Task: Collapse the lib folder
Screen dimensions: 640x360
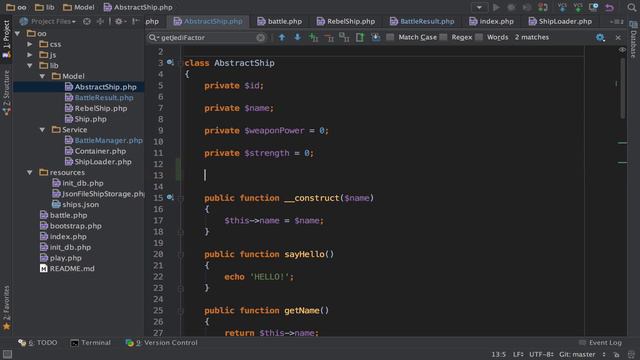Action: (x=30, y=65)
